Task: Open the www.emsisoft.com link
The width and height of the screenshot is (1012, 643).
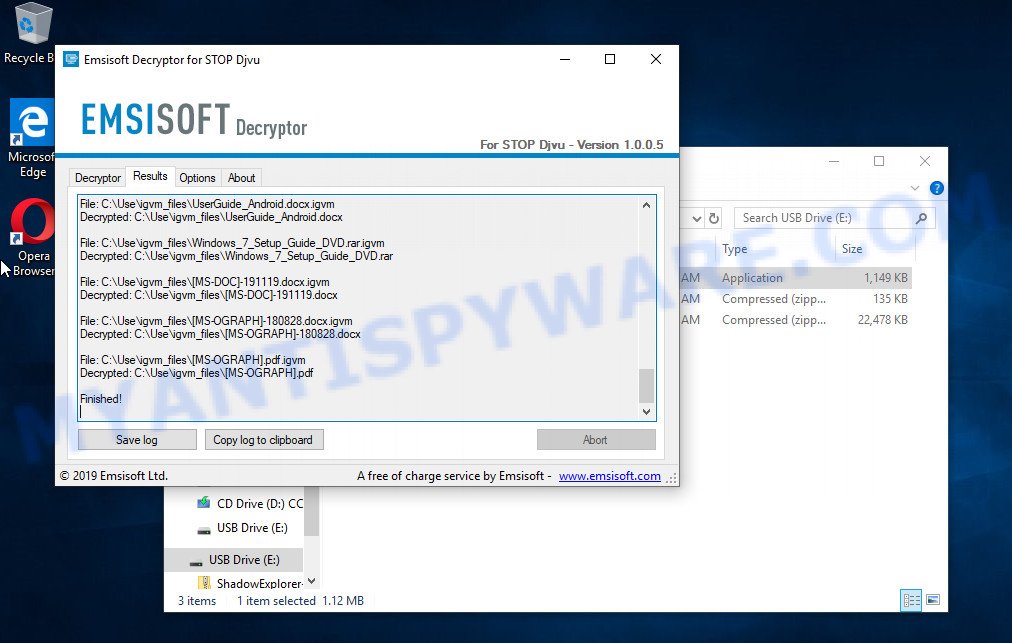Action: pyautogui.click(x=609, y=476)
